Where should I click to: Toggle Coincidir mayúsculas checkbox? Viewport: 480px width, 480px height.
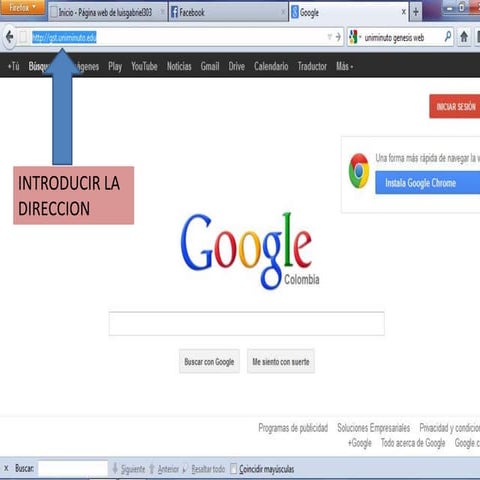[234, 469]
